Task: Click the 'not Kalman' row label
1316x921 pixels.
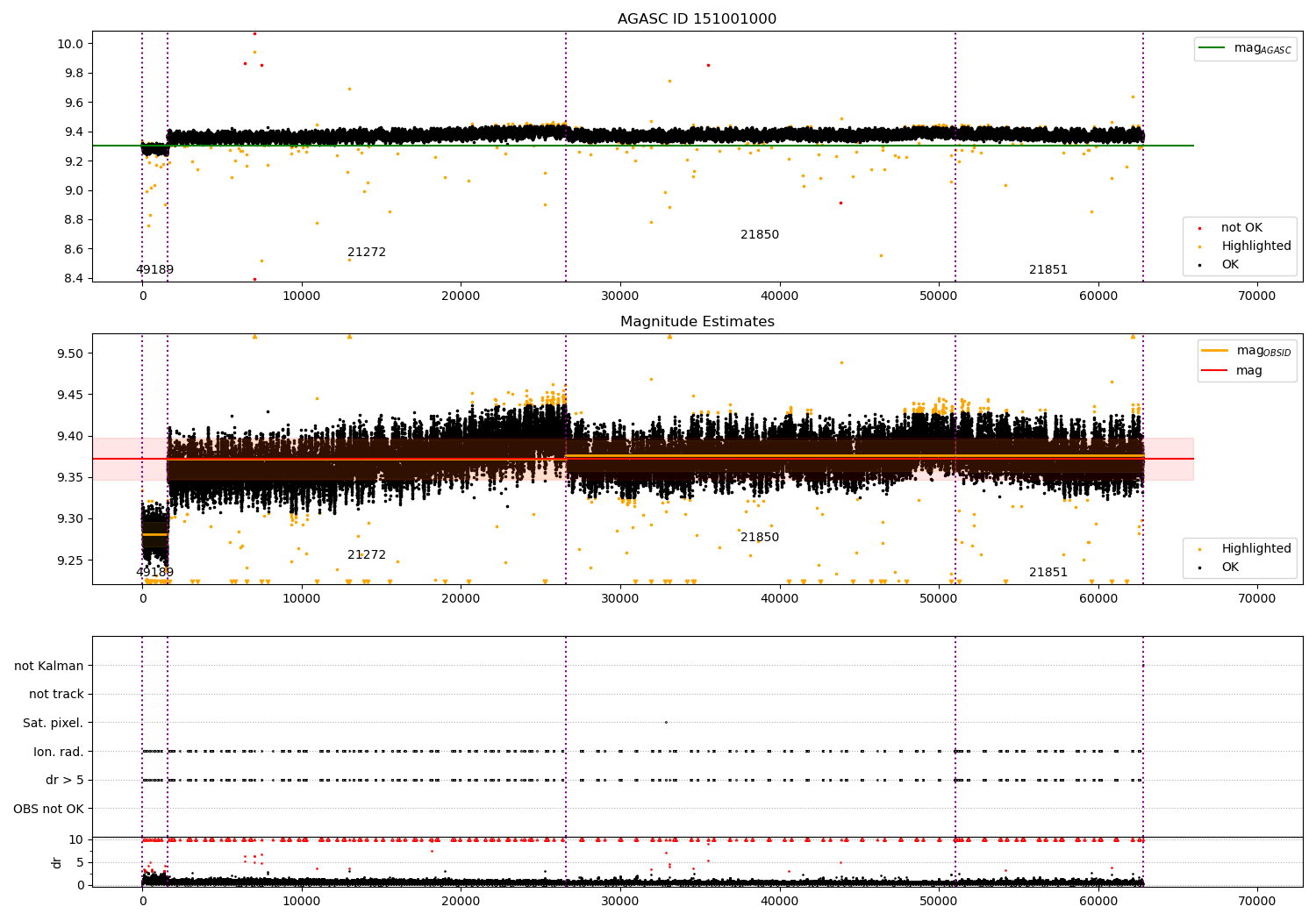Action: pos(49,666)
